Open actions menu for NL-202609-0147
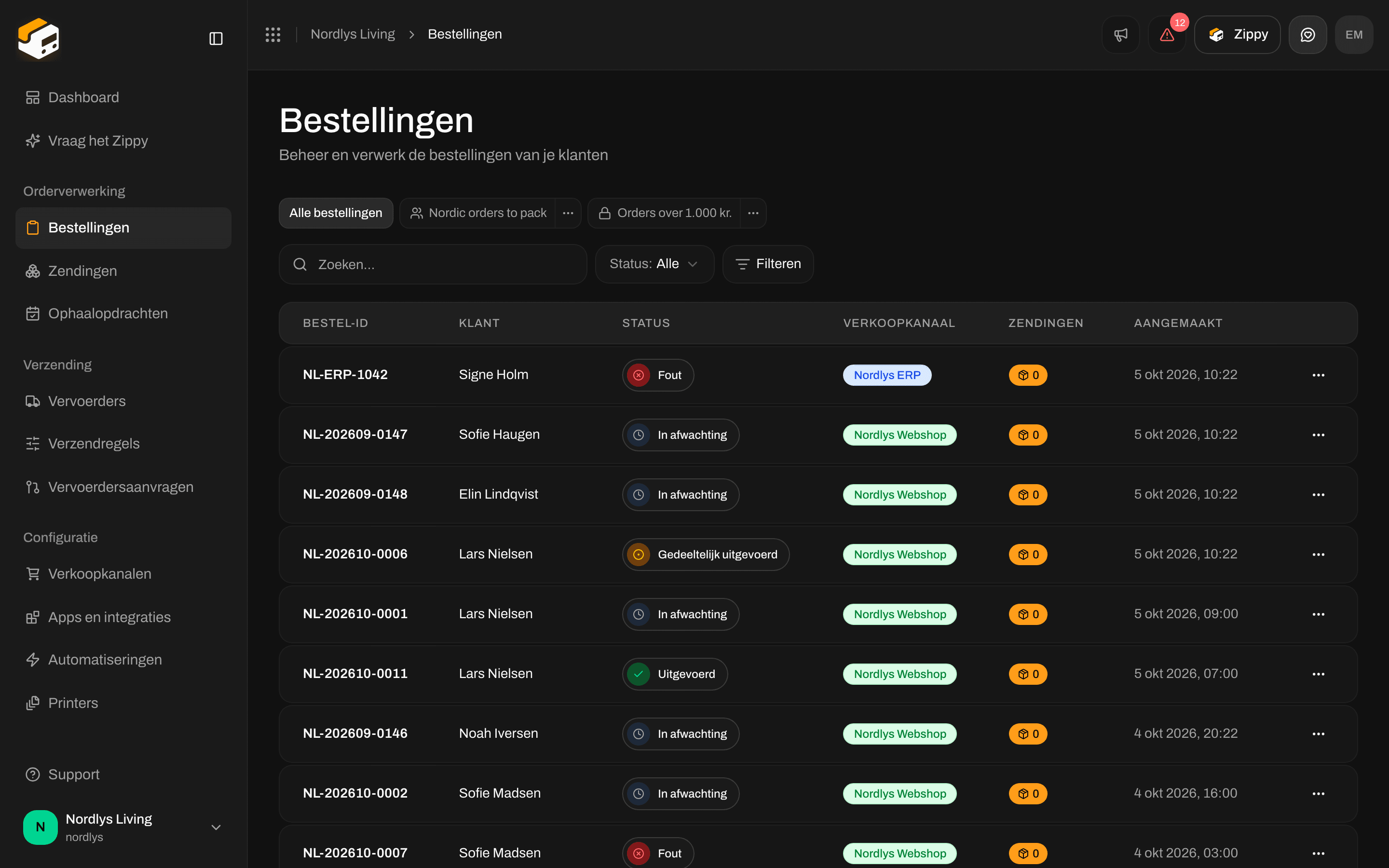This screenshot has height=868, width=1389. tap(1319, 434)
